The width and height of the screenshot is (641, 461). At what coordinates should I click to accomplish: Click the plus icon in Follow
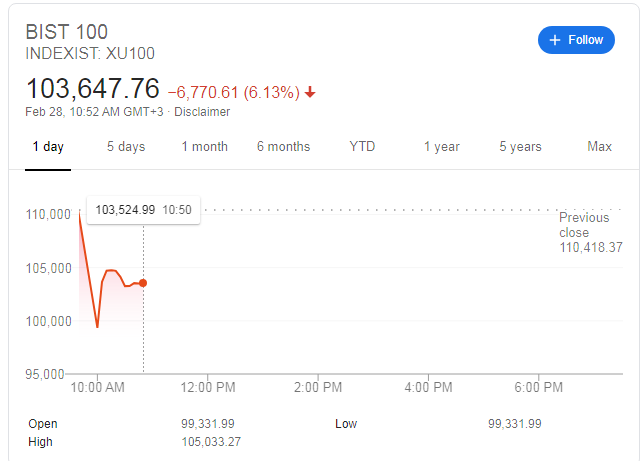[x=555, y=40]
